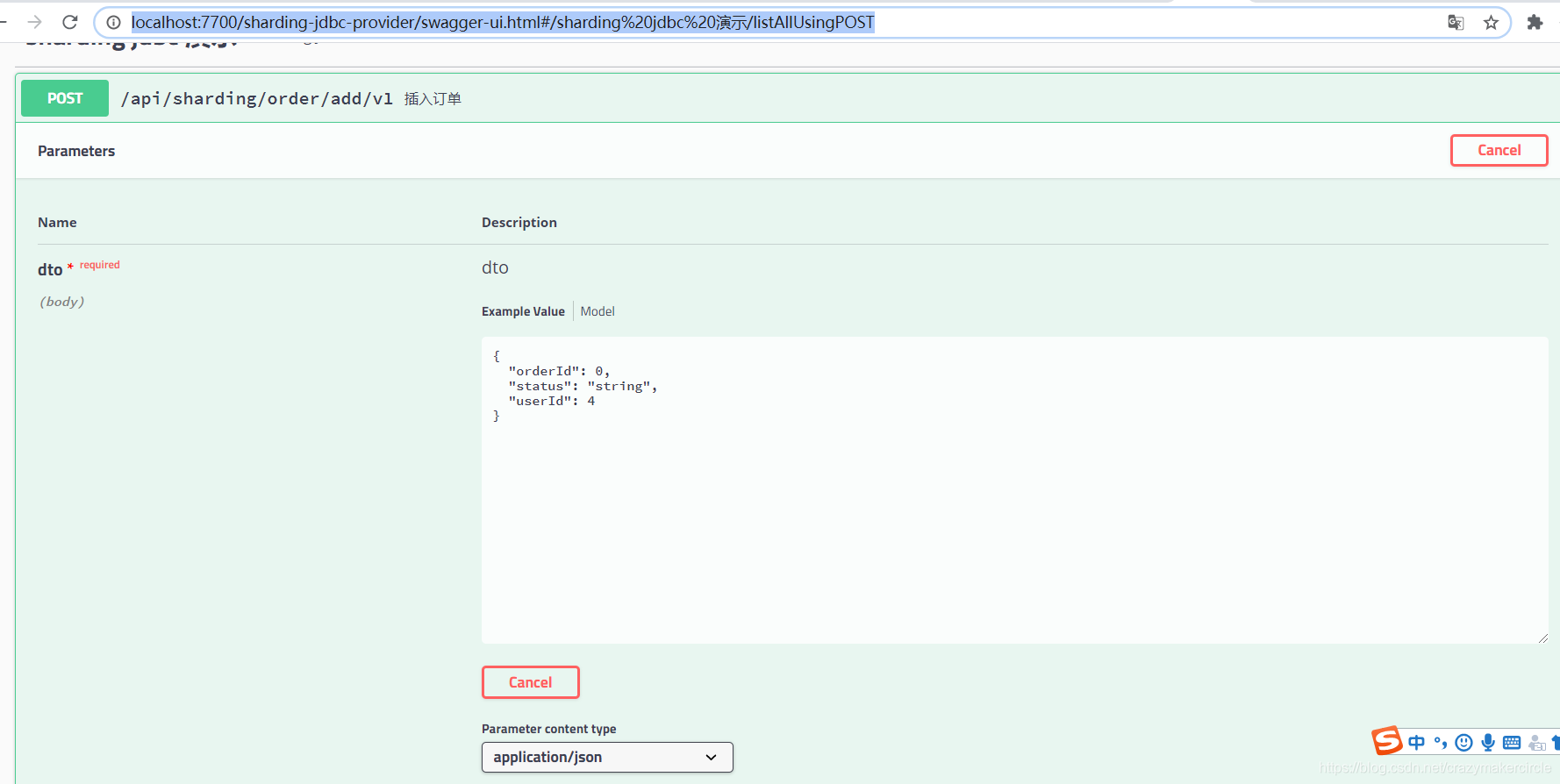Click the Parameters section heading

pyautogui.click(x=76, y=151)
